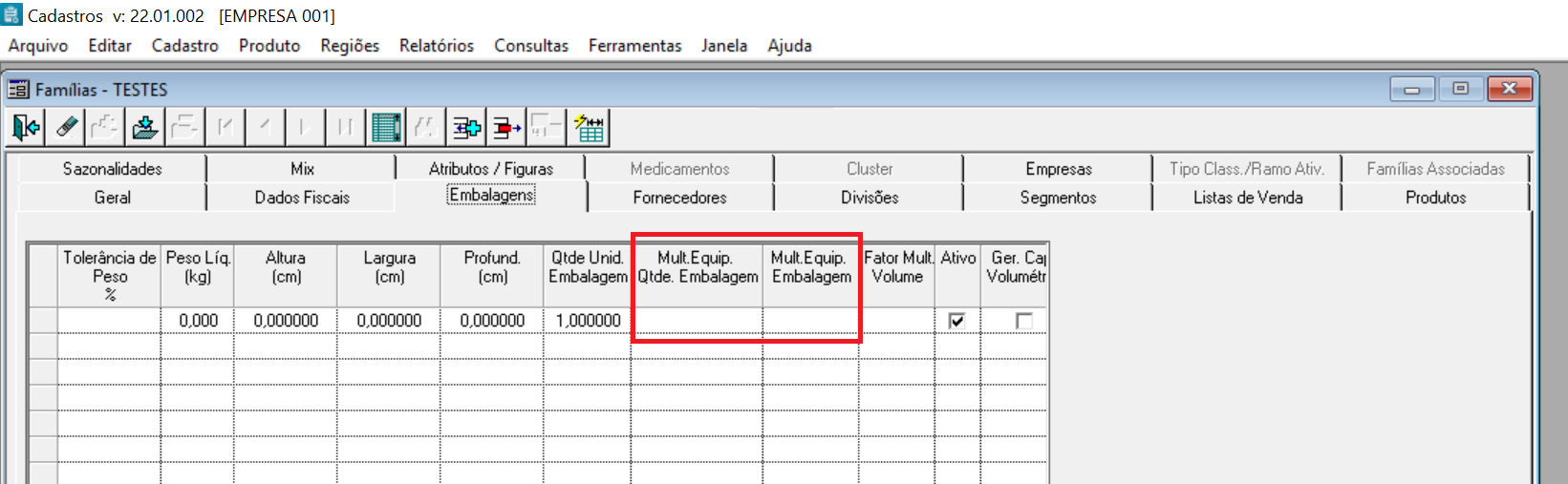Switch to the Fornecedores tab

tap(679, 198)
